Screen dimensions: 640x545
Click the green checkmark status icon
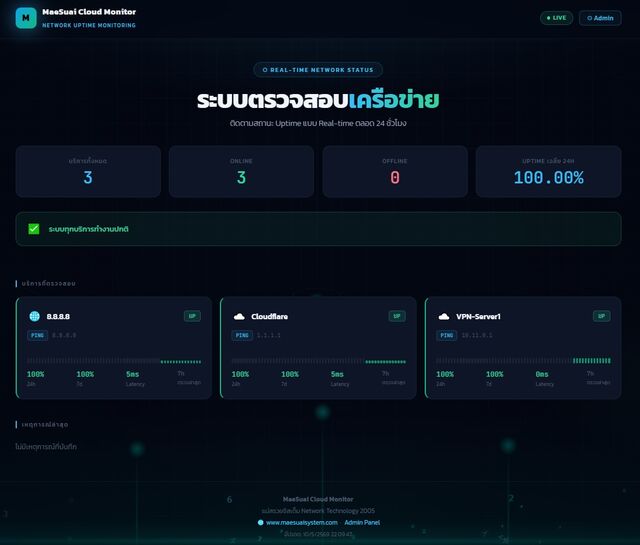34,229
